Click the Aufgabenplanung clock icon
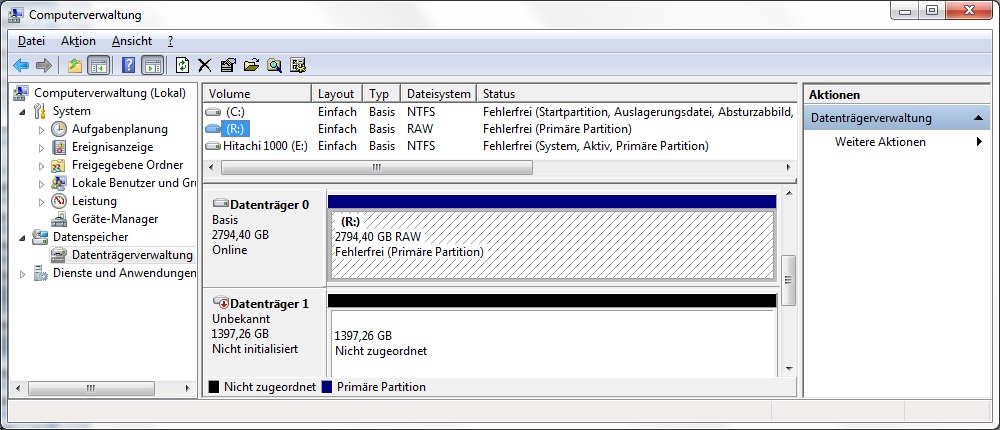The height and width of the screenshot is (430, 1000). [59, 129]
